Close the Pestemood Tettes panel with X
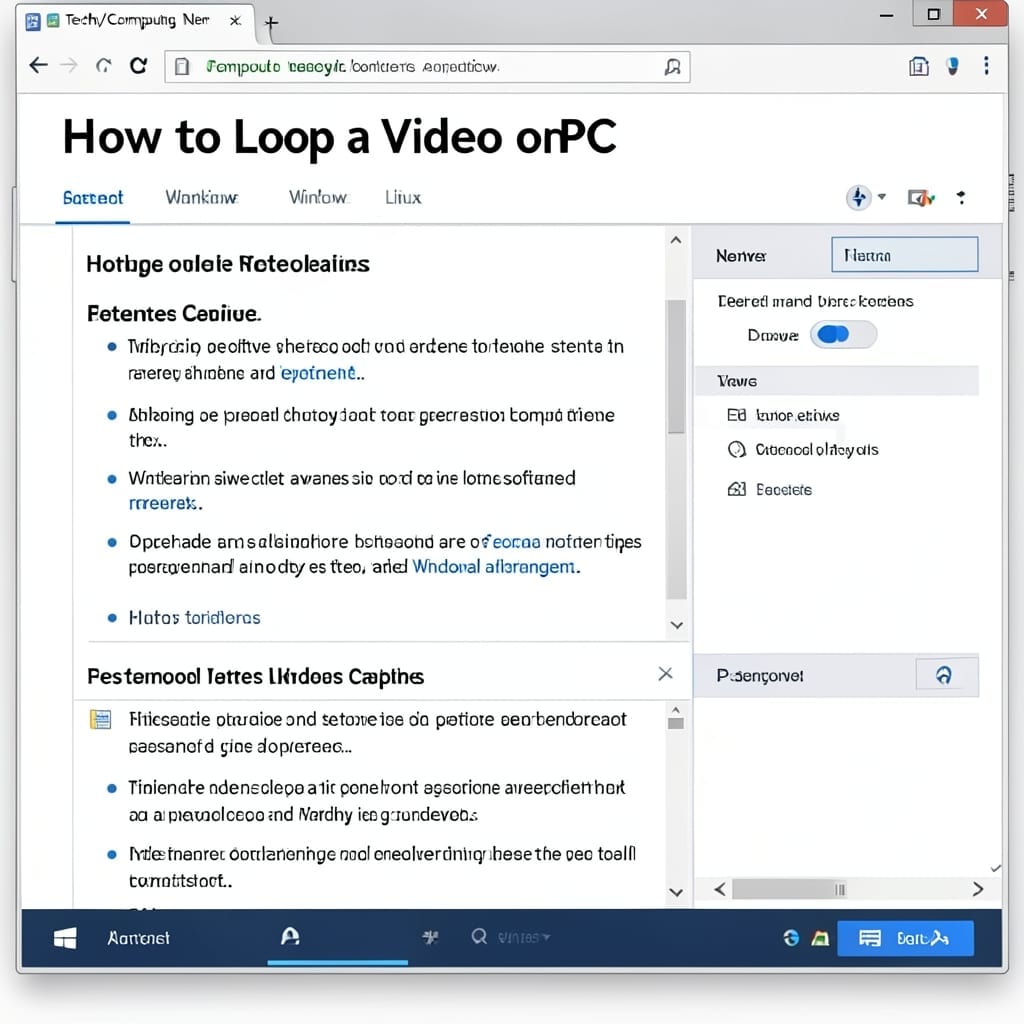Viewport: 1024px width, 1024px height. tap(665, 673)
